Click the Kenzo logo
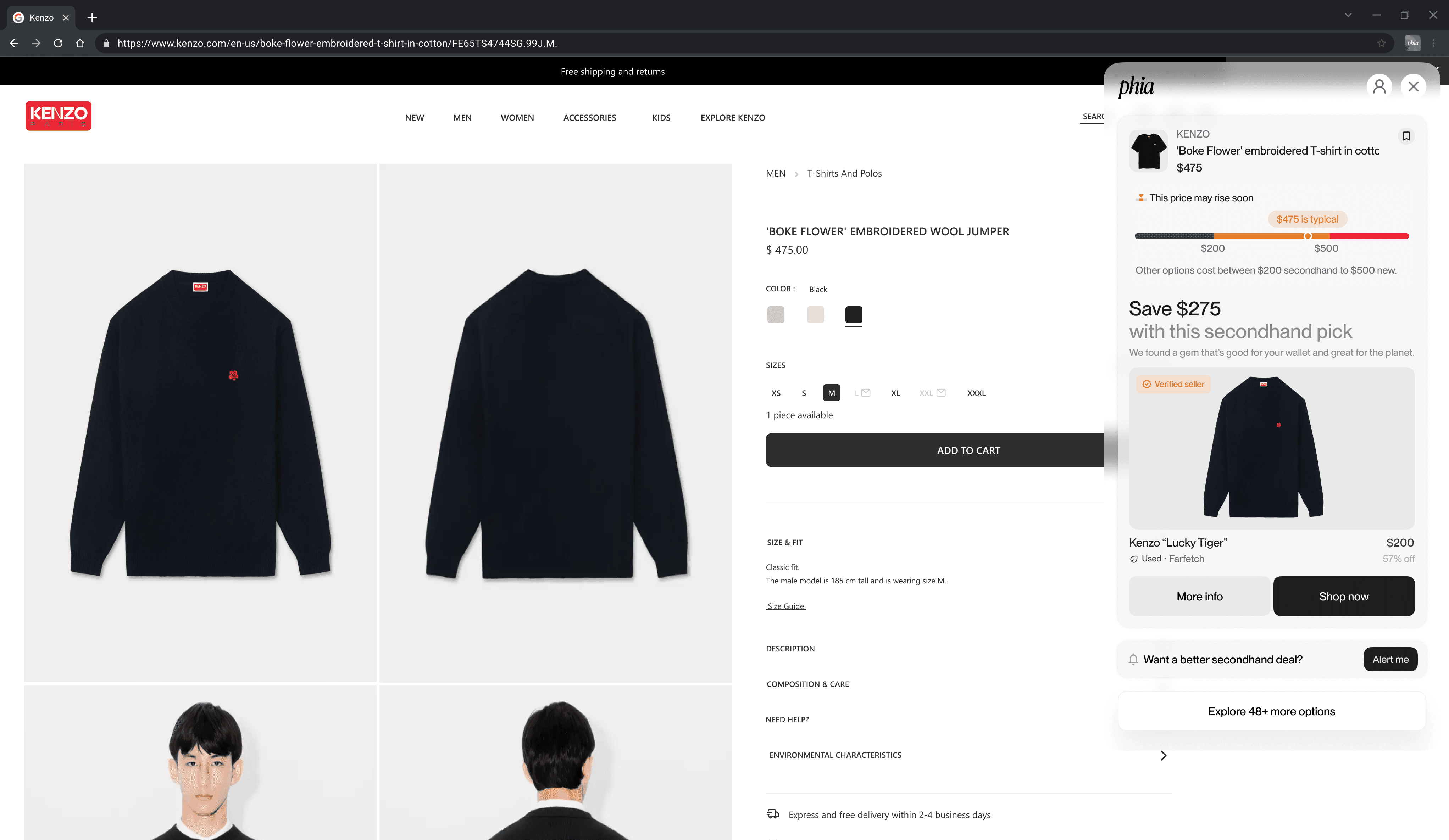This screenshot has width=1449, height=840. [58, 116]
